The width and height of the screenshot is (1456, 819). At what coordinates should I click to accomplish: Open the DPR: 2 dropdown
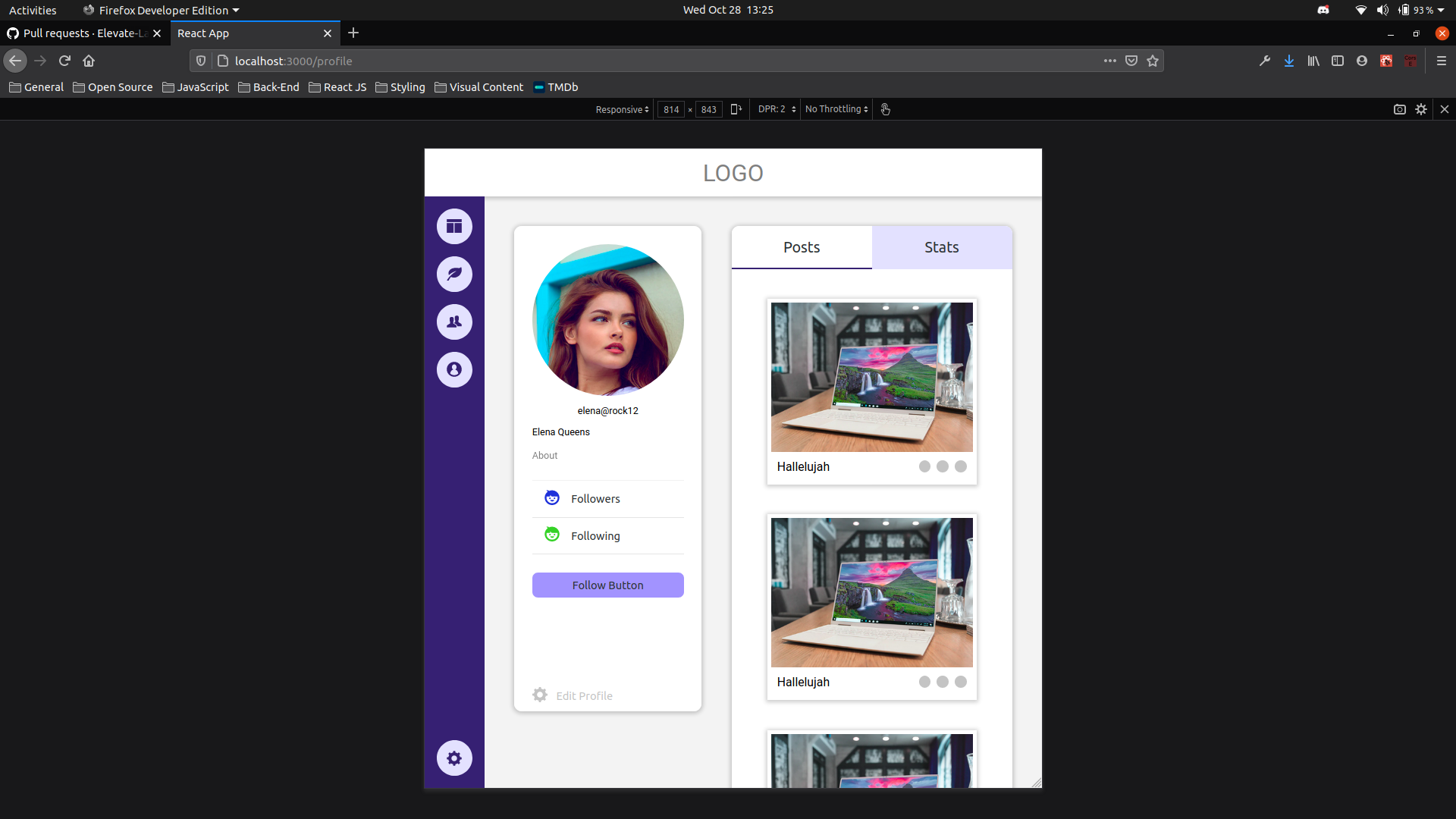pyautogui.click(x=774, y=109)
